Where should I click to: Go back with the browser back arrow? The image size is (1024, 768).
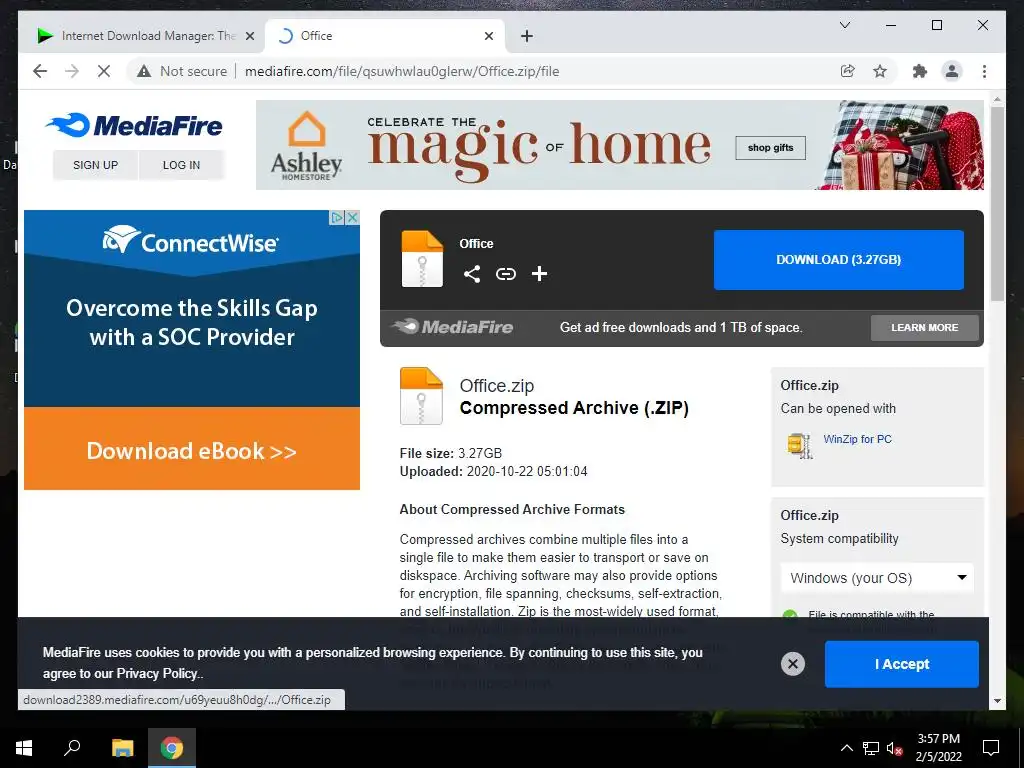tap(40, 71)
